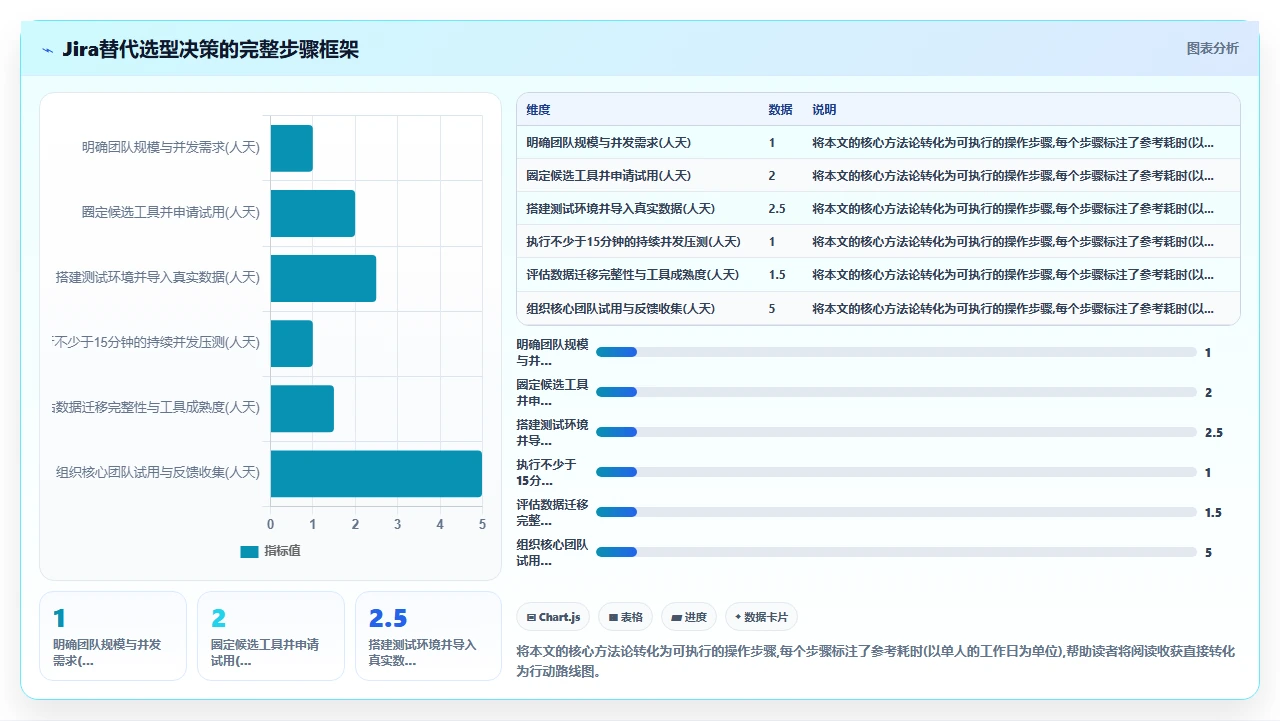The width and height of the screenshot is (1280, 721).
Task: Click the 指标值 legend label text
Action: (282, 551)
